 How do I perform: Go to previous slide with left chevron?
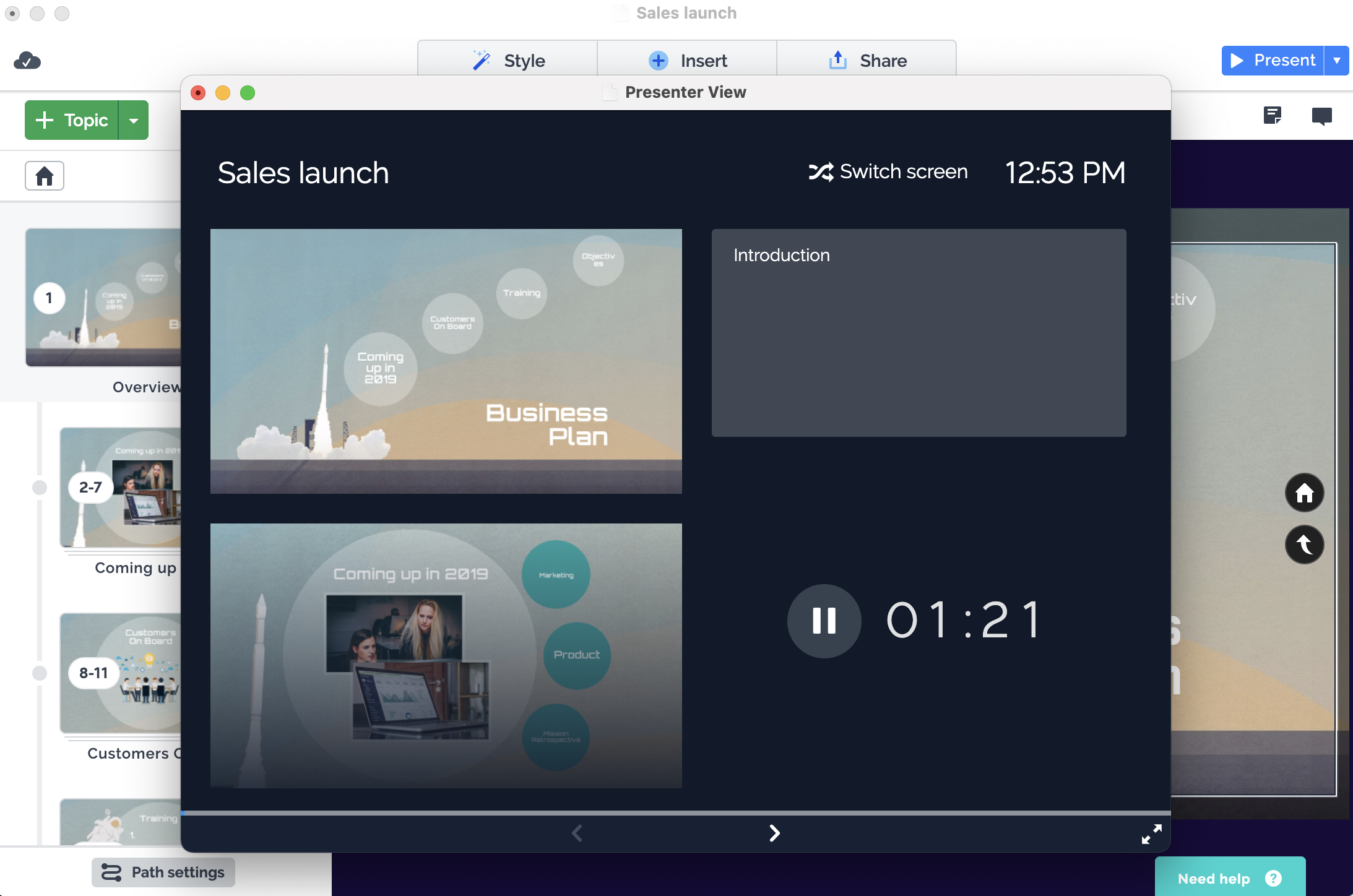click(x=577, y=833)
